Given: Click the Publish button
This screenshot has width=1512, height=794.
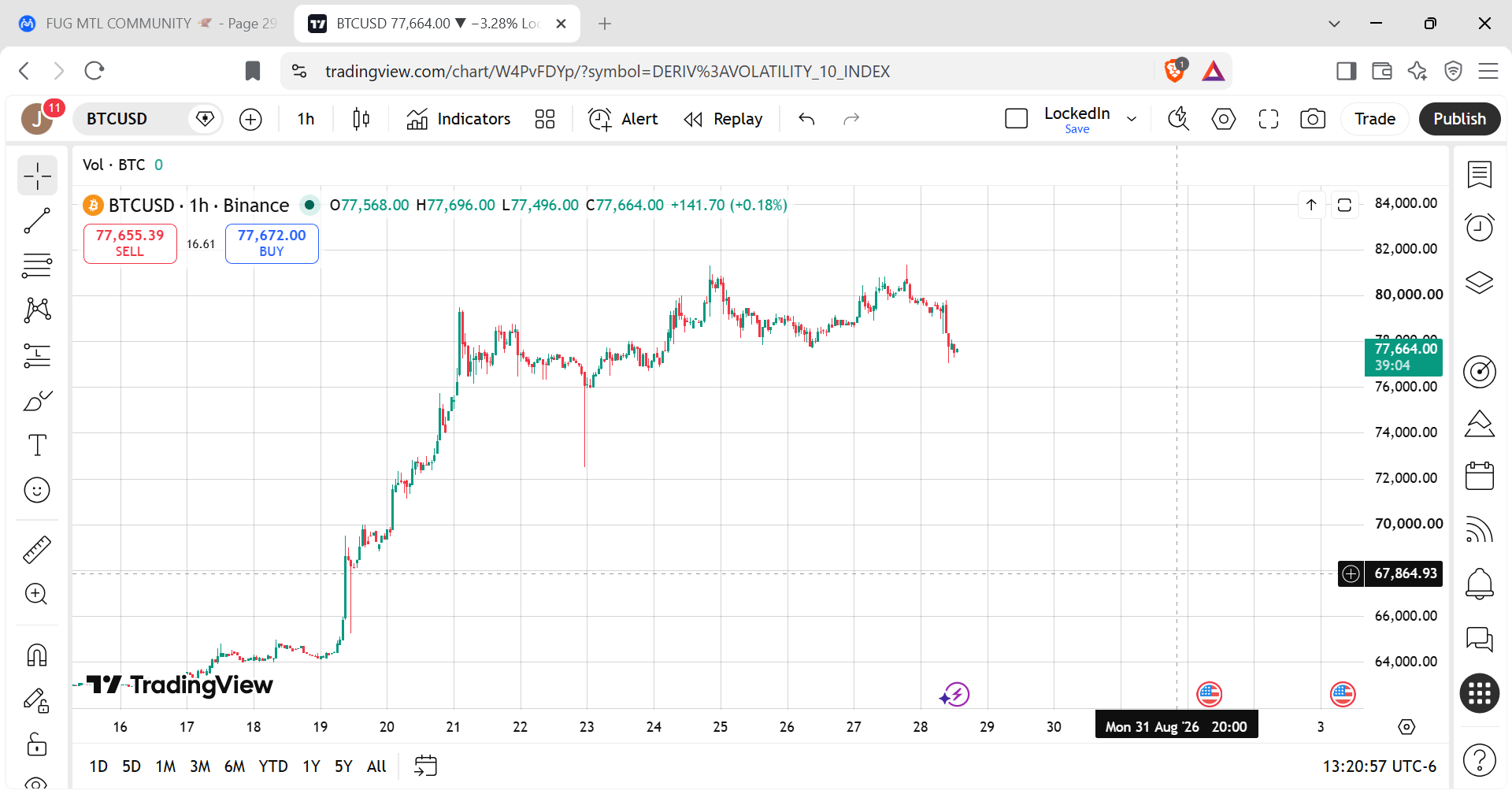Looking at the screenshot, I should (1459, 119).
